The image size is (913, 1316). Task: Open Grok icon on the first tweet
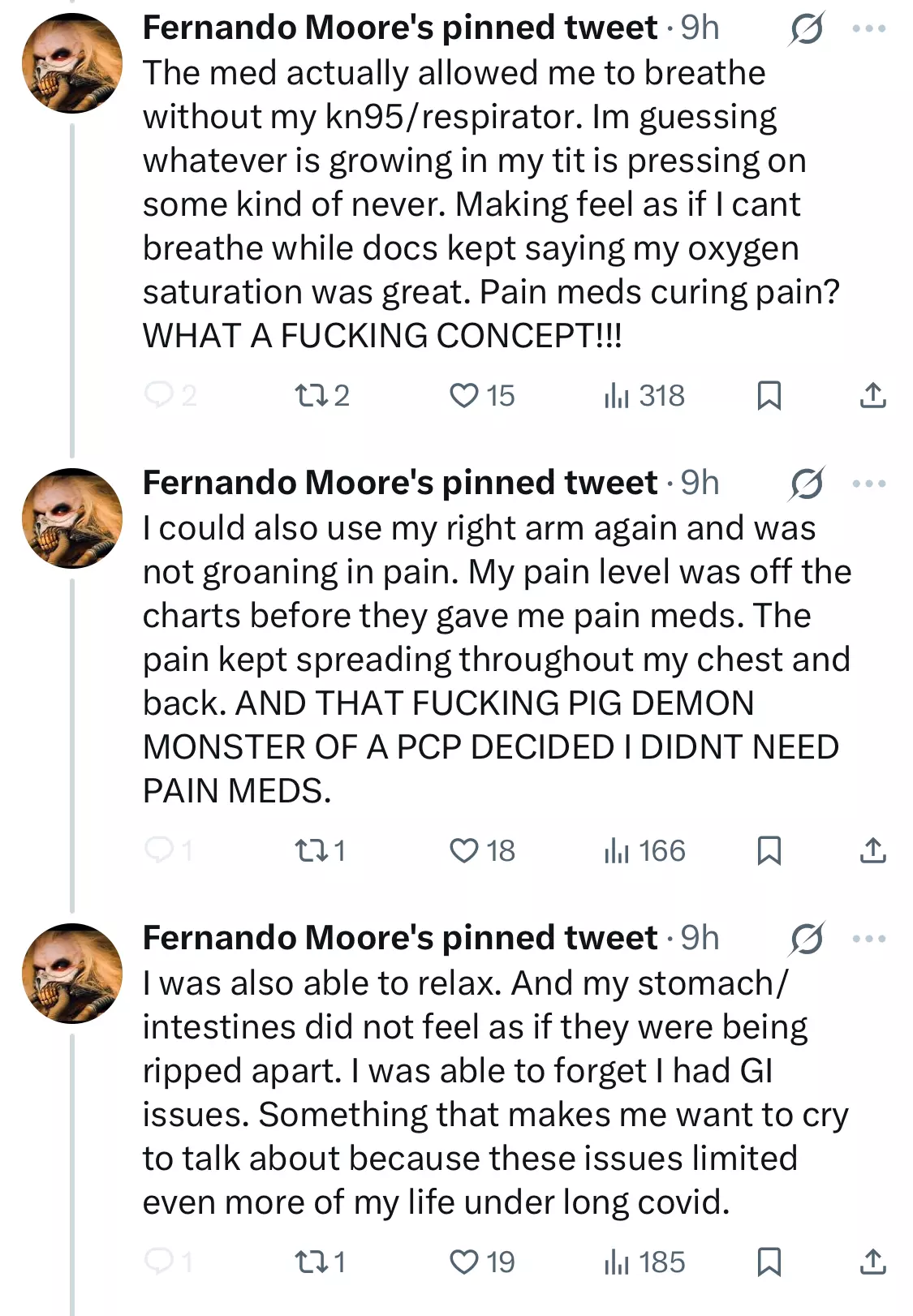807,28
